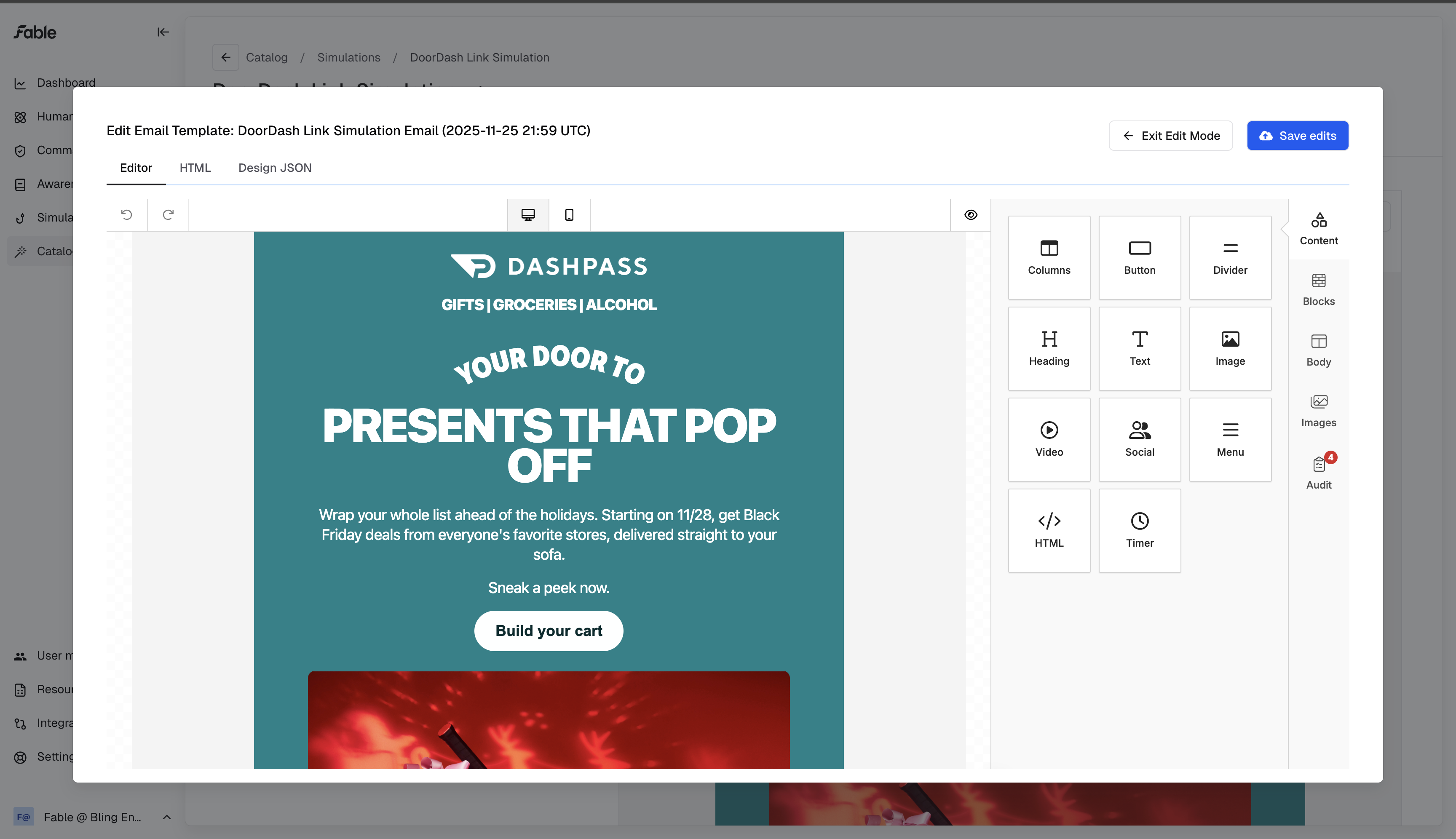
Task: Open Settings from the sidebar icon
Action: pyautogui.click(x=20, y=757)
